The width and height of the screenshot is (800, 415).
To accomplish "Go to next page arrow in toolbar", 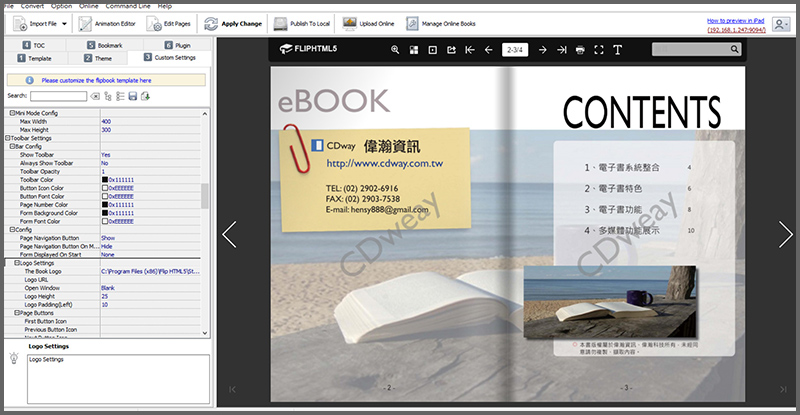I will [x=543, y=50].
